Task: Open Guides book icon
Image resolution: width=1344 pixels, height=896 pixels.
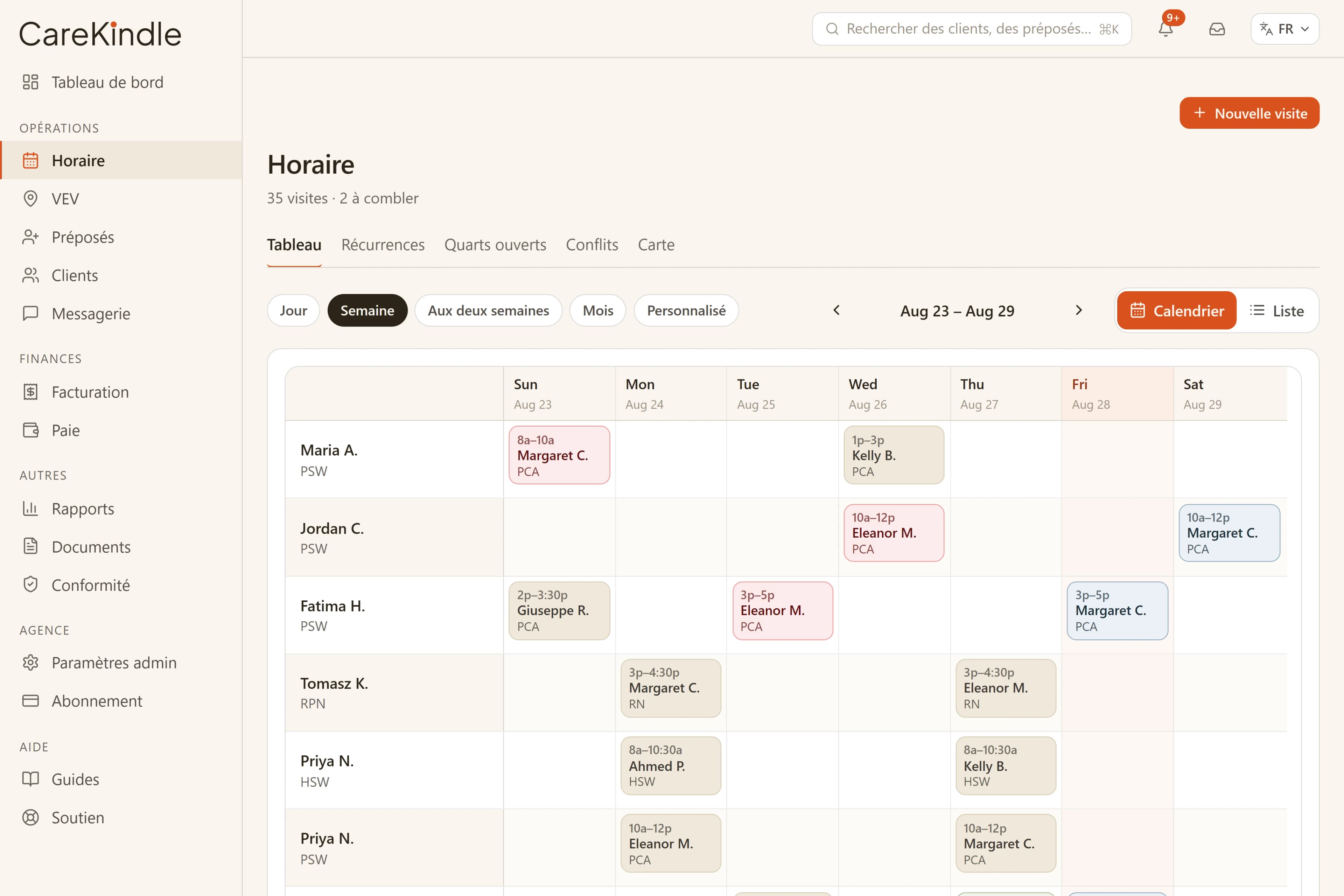Action: (x=30, y=779)
